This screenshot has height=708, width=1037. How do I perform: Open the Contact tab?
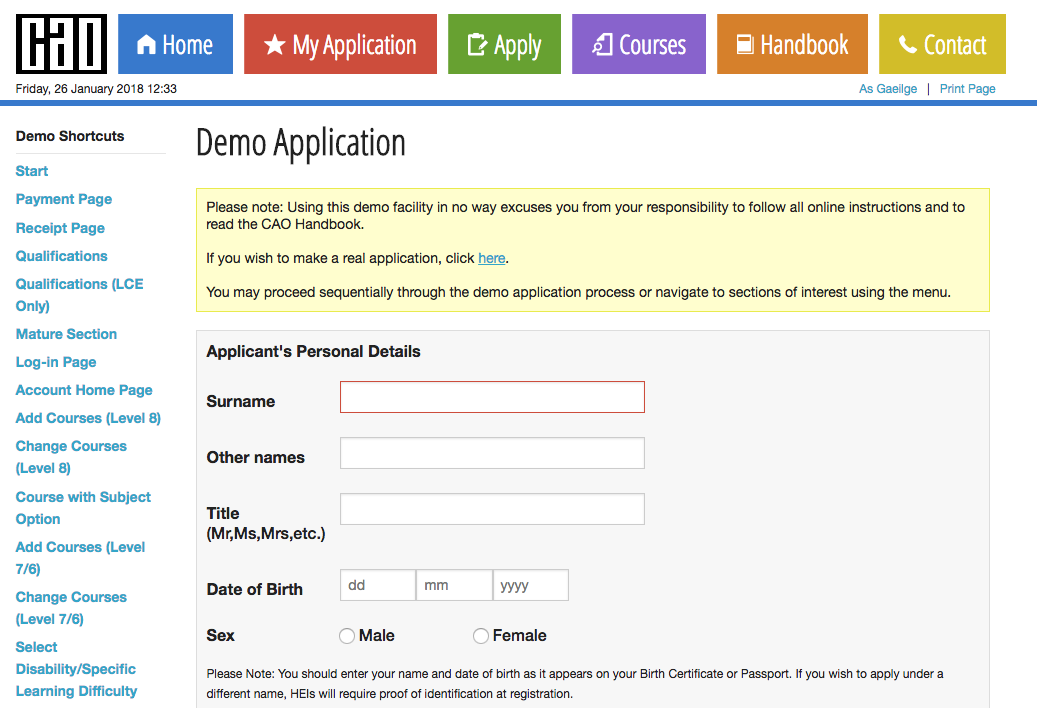[x=942, y=44]
